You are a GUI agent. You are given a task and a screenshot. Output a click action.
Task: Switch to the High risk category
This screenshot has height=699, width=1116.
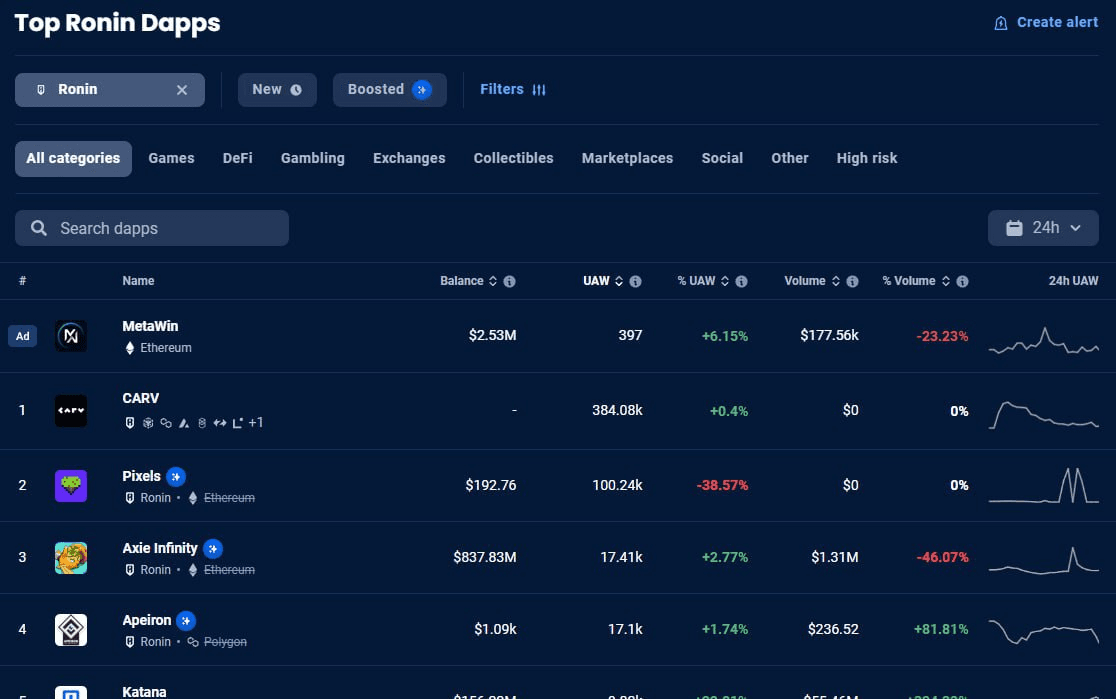866,158
